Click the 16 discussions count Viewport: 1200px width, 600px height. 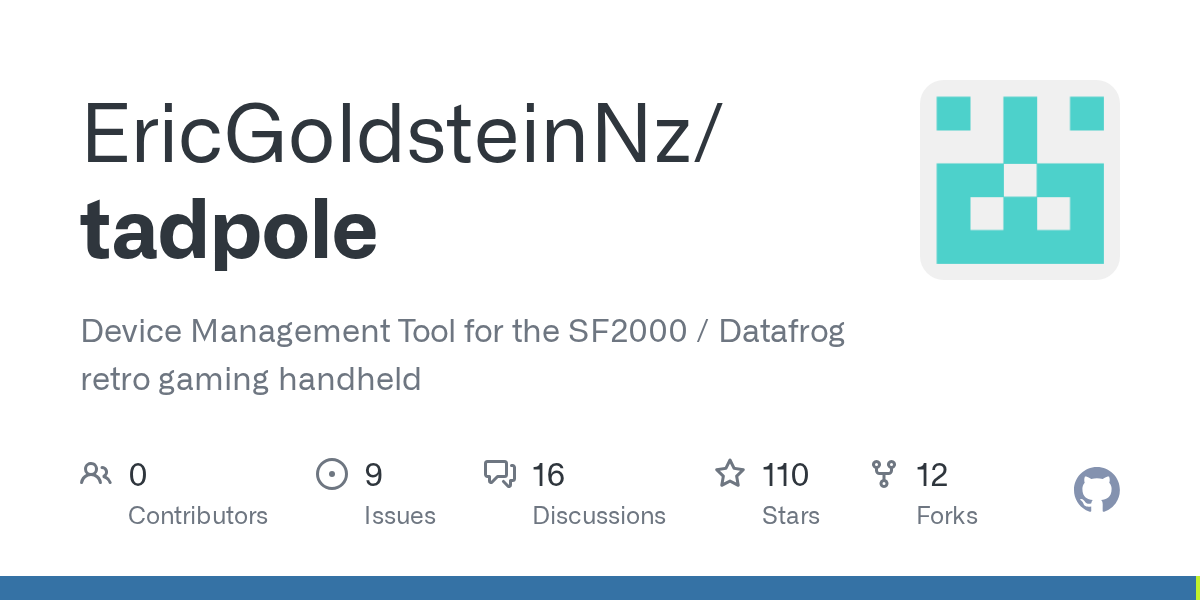[x=548, y=475]
